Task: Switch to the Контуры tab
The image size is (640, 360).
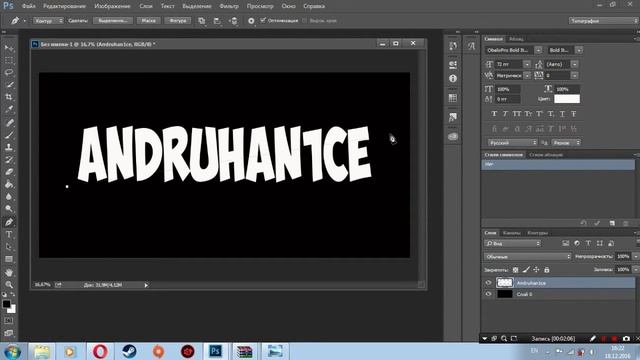Action: click(538, 233)
